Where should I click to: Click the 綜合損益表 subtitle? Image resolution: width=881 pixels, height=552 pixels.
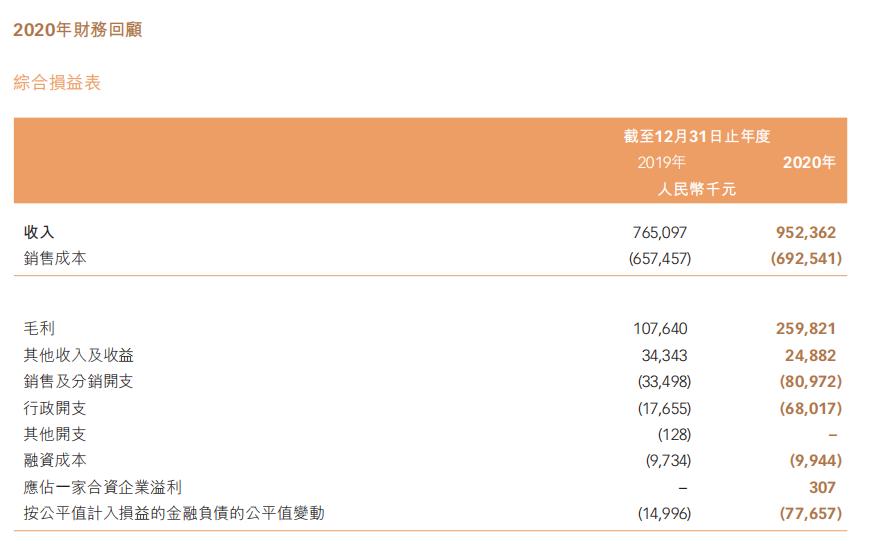point(57,83)
